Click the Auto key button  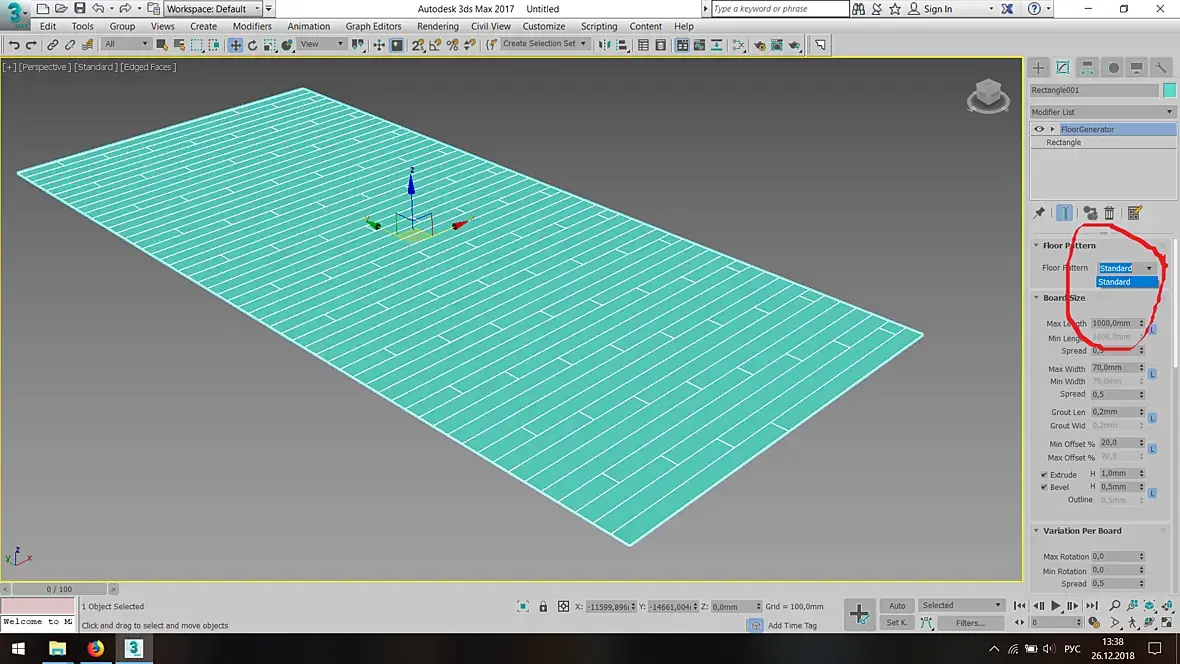coord(896,605)
